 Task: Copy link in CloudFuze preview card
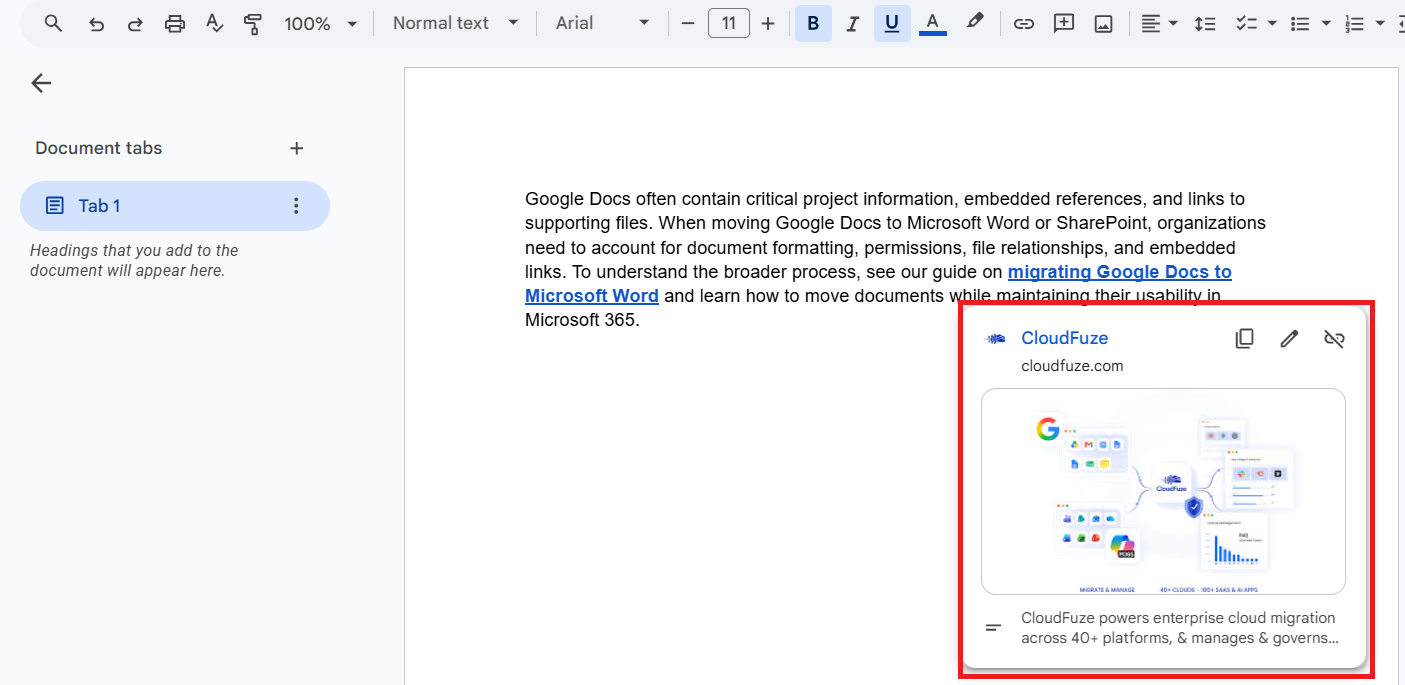[1244, 338]
